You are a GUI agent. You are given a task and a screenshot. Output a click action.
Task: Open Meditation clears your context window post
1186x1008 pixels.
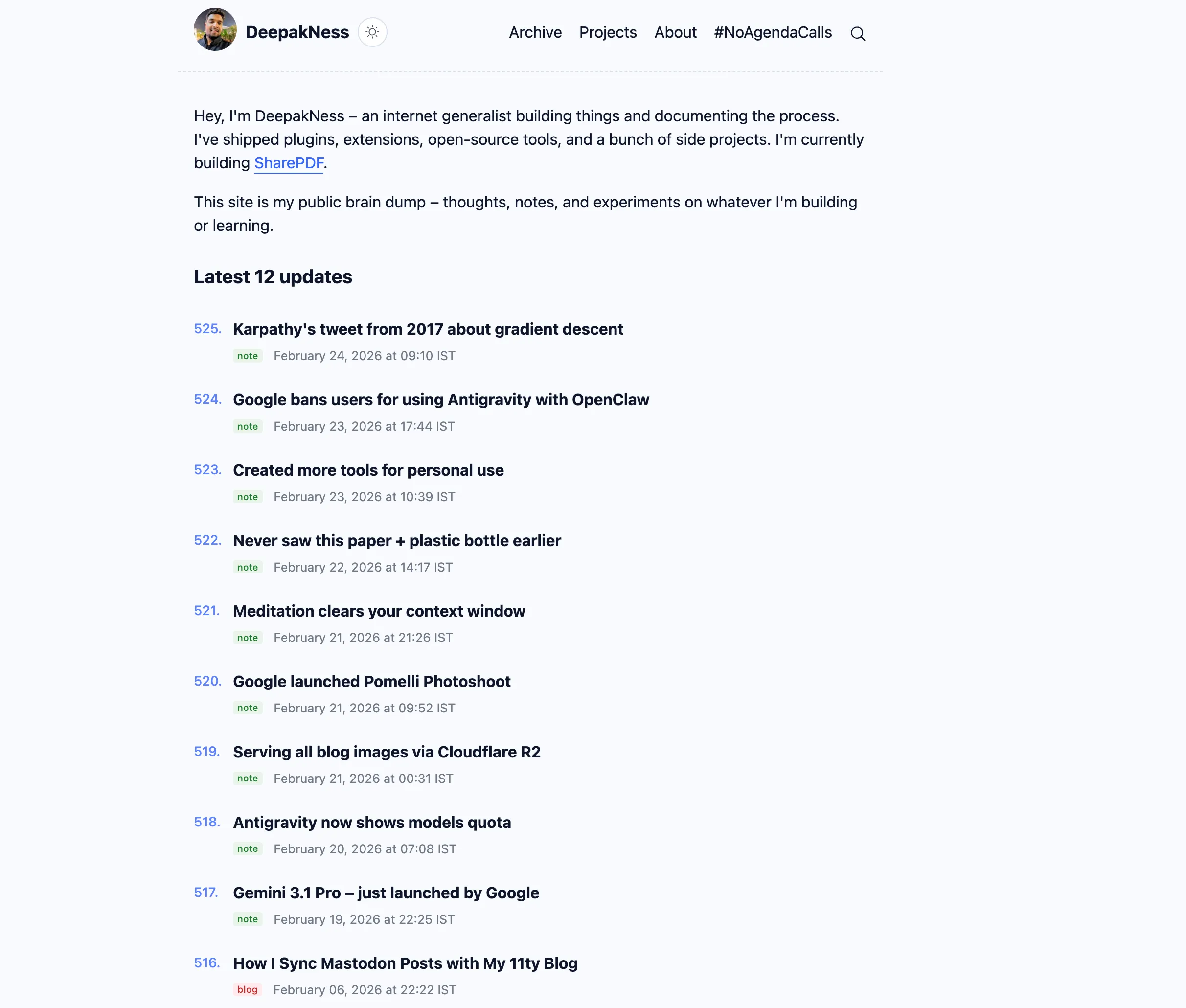[379, 611]
